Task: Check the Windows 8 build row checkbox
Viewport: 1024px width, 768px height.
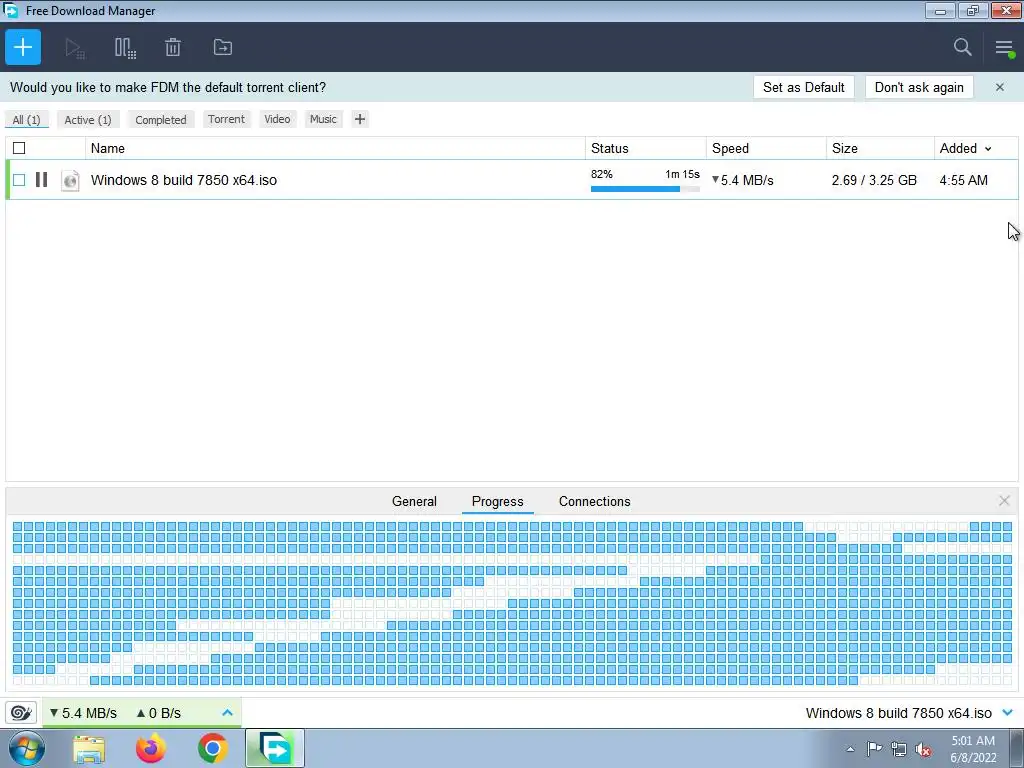Action: [19, 180]
